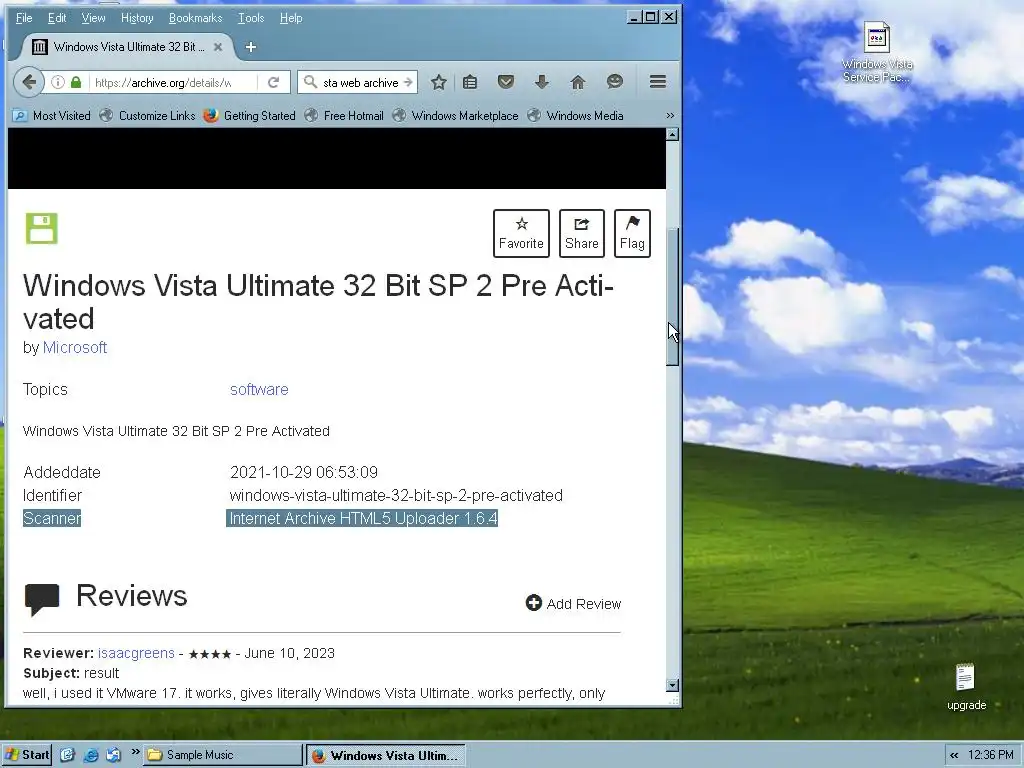Select the upgrade desktop file icon

tap(966, 687)
